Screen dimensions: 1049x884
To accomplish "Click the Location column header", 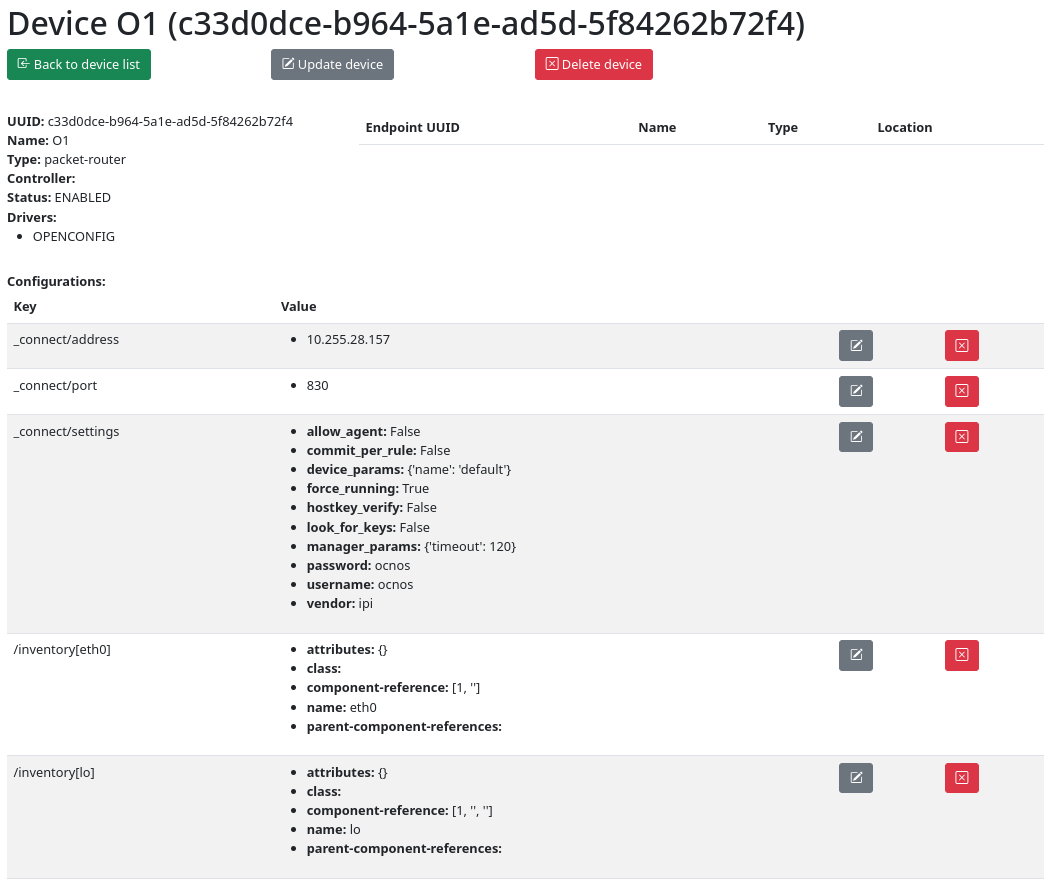I will point(904,128).
